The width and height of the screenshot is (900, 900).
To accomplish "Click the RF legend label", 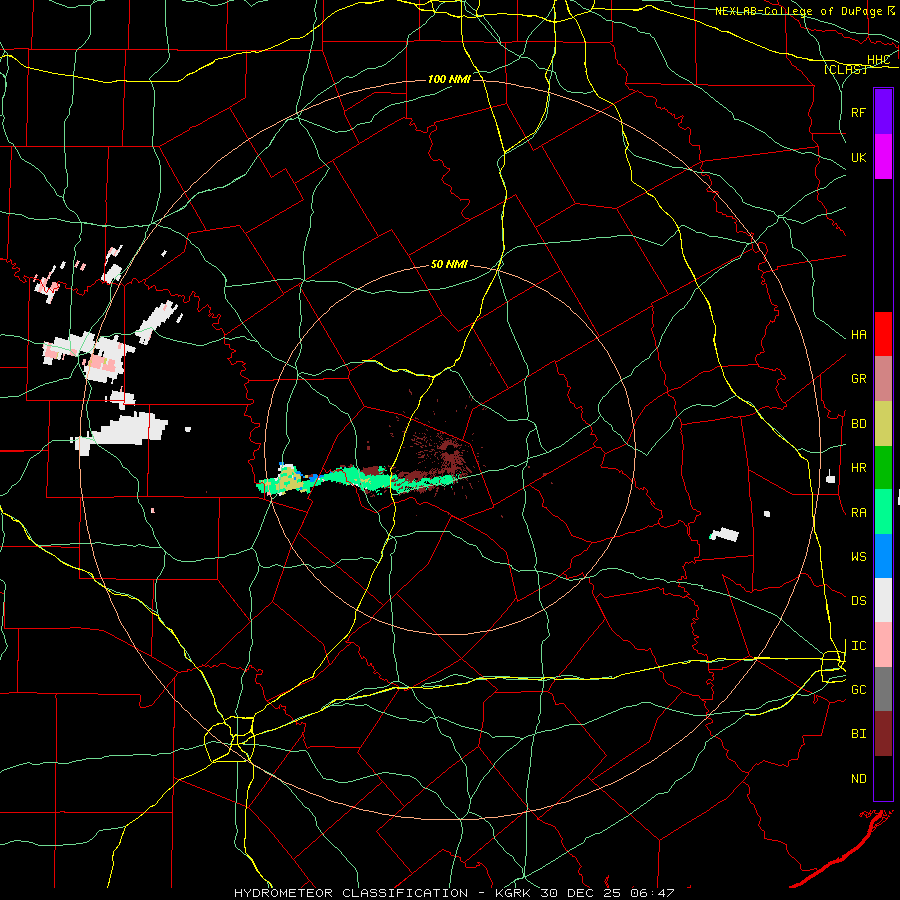I will 858,112.
